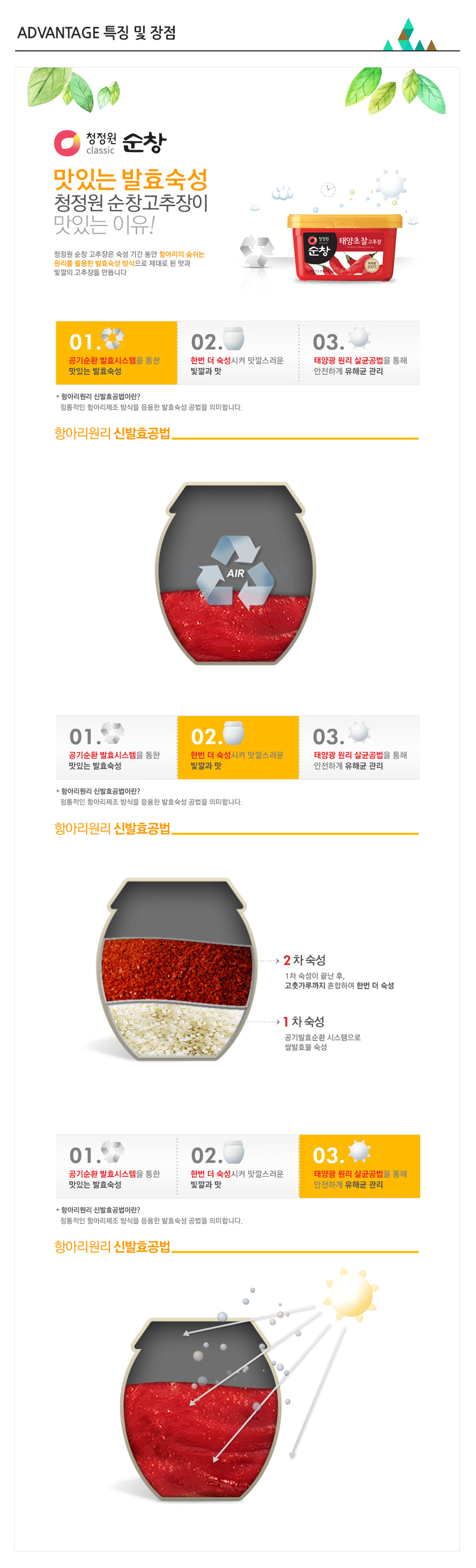The width and height of the screenshot is (476, 1568).
Task: Click the 1차 숙성 label beside the jar
Action: (303, 1021)
